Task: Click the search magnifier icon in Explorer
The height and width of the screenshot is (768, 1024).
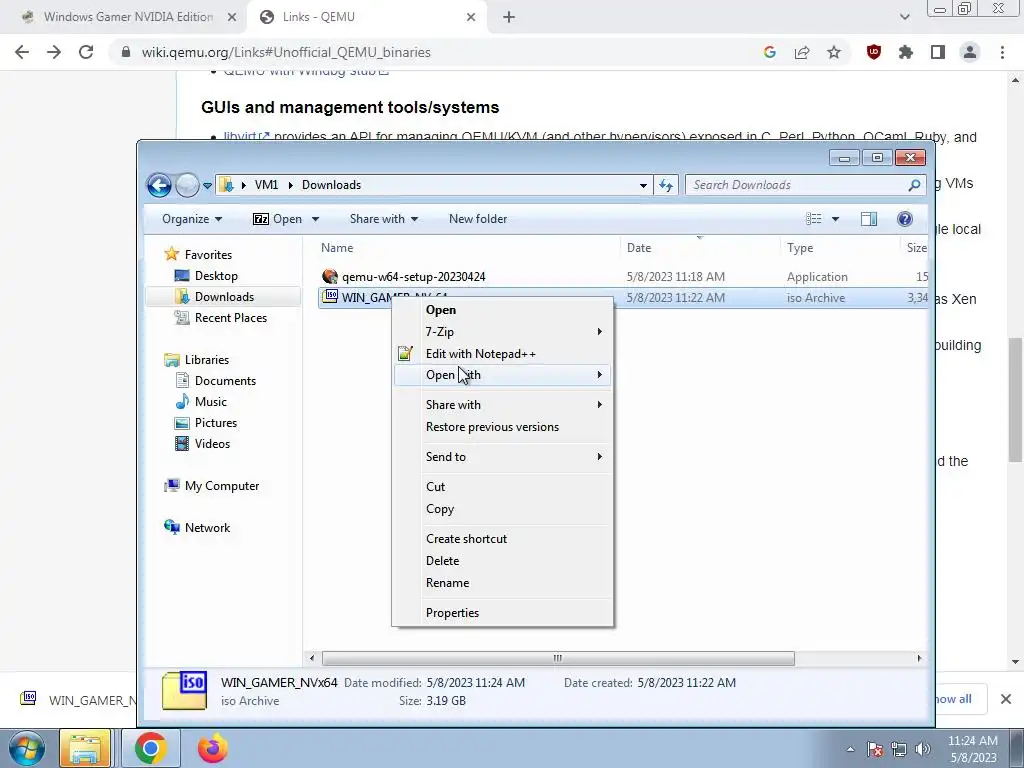Action: click(914, 185)
